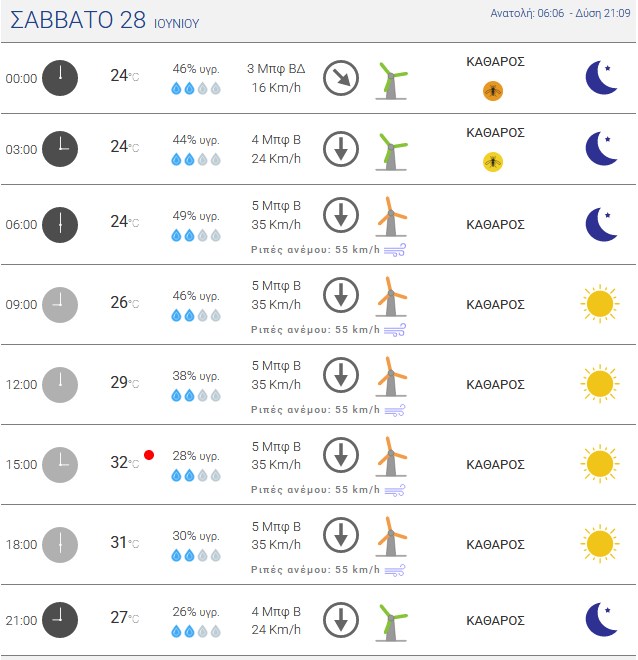Screen dimensions: 638x660
Task: Click the humidity droplets under 28% υγρ.
Action: (x=196, y=476)
